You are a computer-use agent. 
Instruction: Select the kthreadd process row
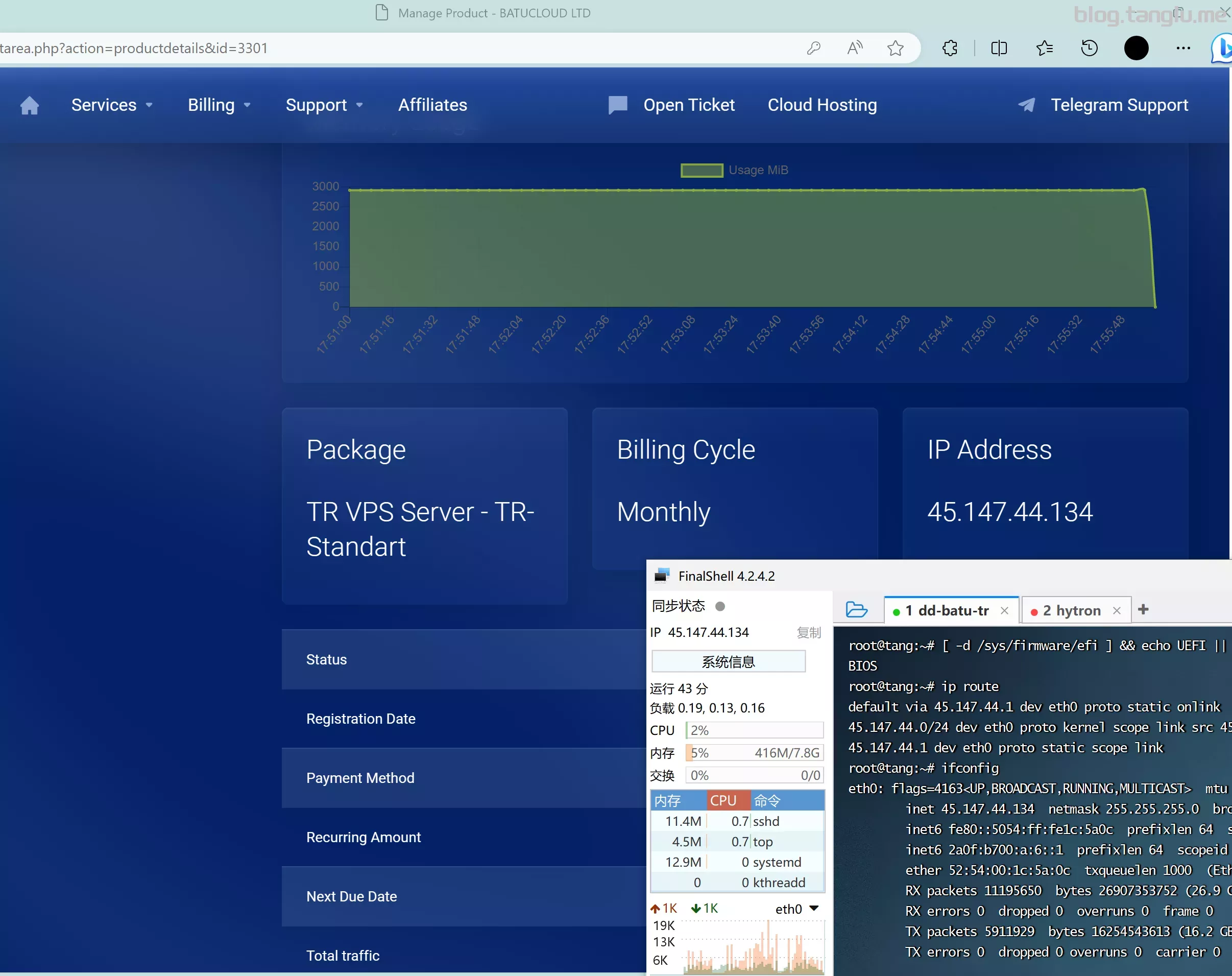point(737,883)
